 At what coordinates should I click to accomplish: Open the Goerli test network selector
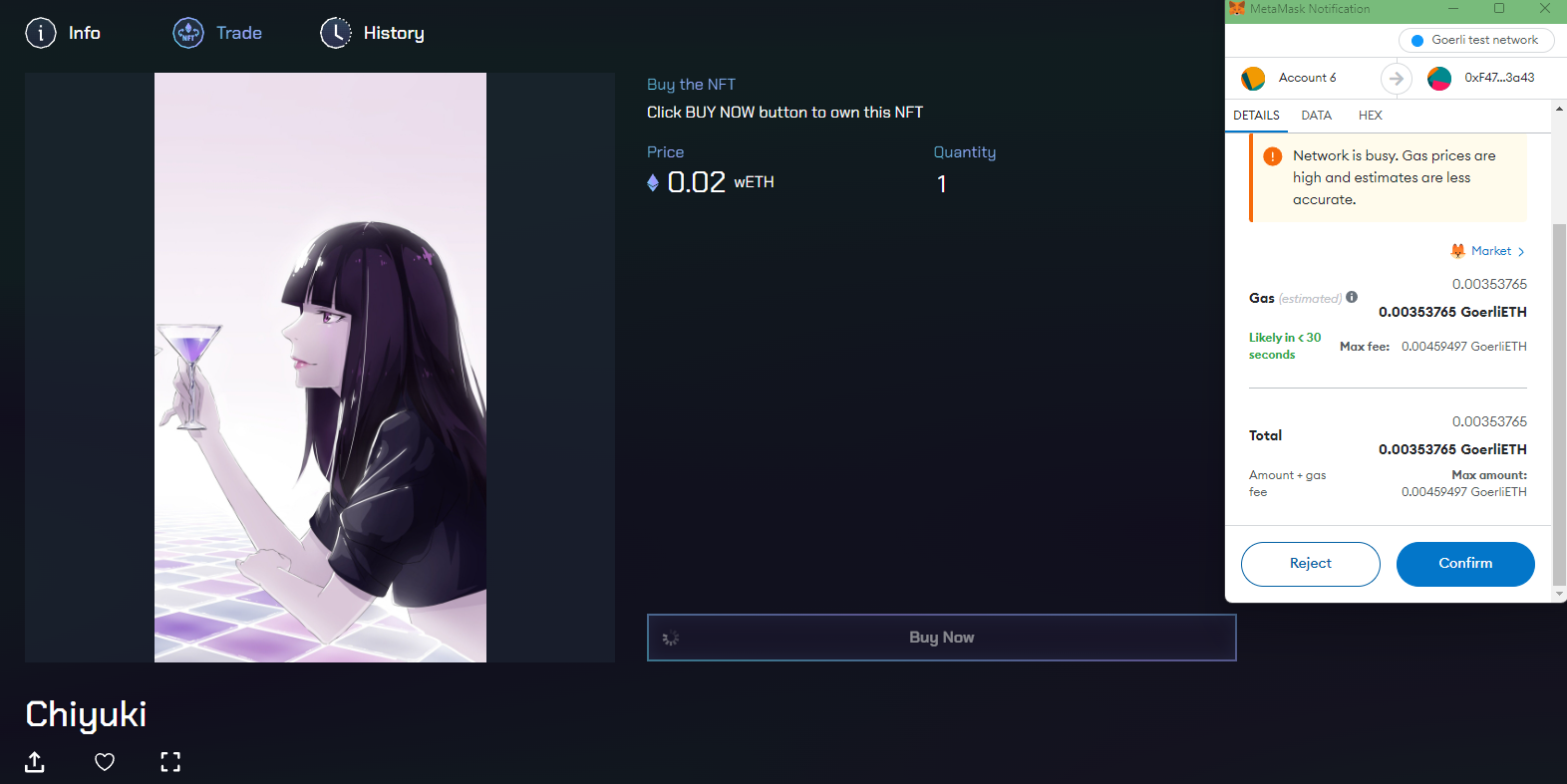click(x=1476, y=40)
